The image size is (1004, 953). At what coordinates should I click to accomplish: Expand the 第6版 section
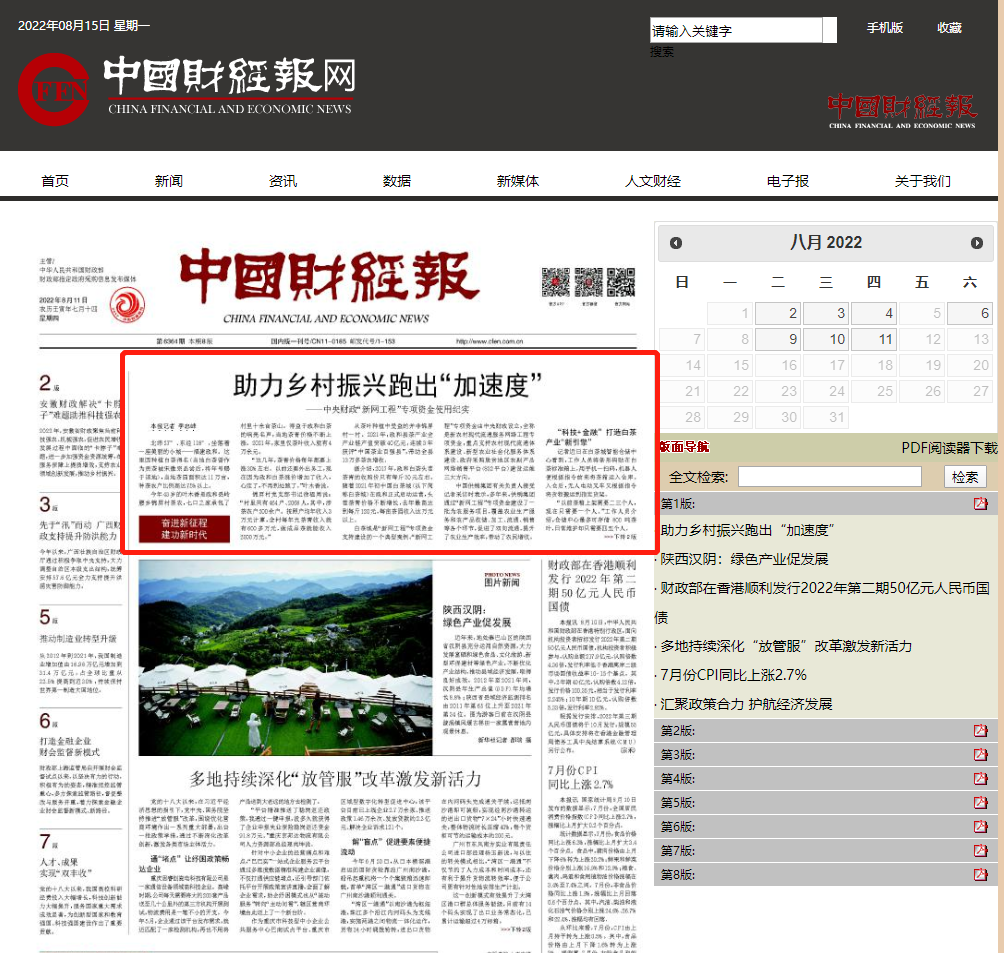point(825,827)
